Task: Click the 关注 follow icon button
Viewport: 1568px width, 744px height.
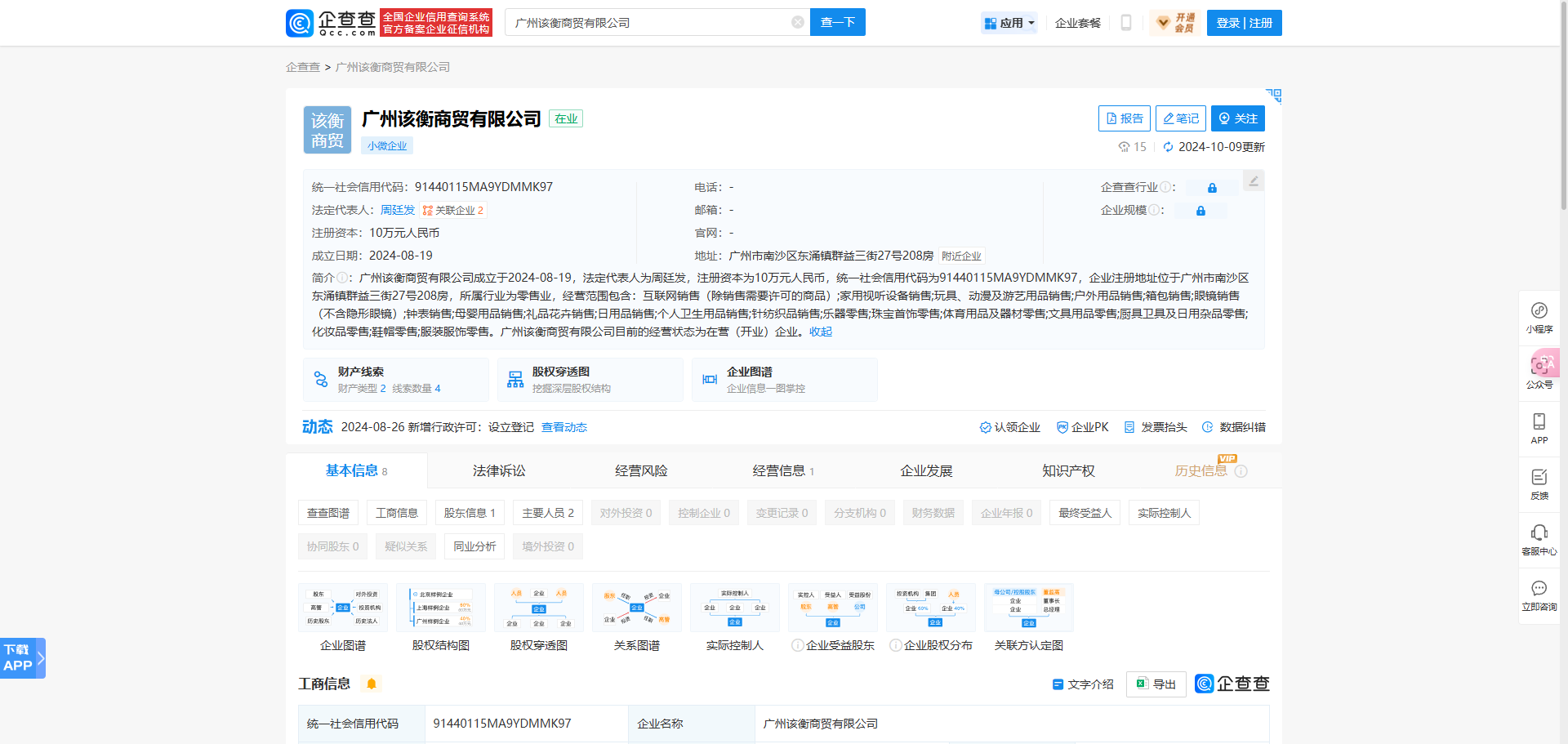Action: 1237,118
